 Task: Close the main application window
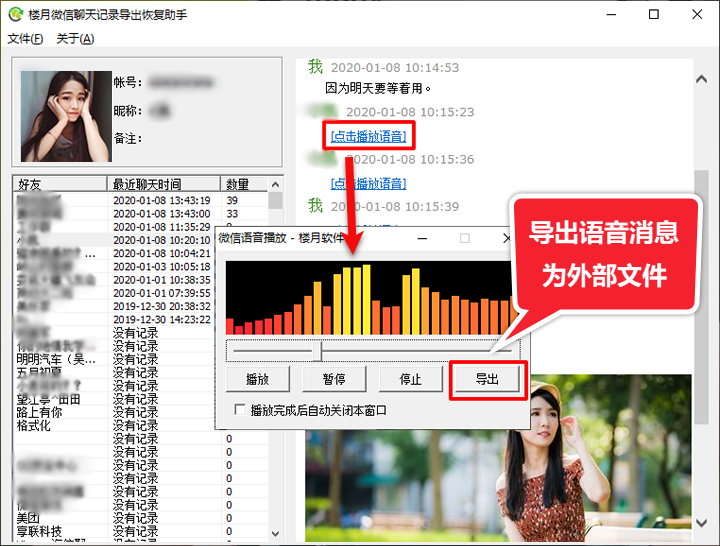click(697, 14)
